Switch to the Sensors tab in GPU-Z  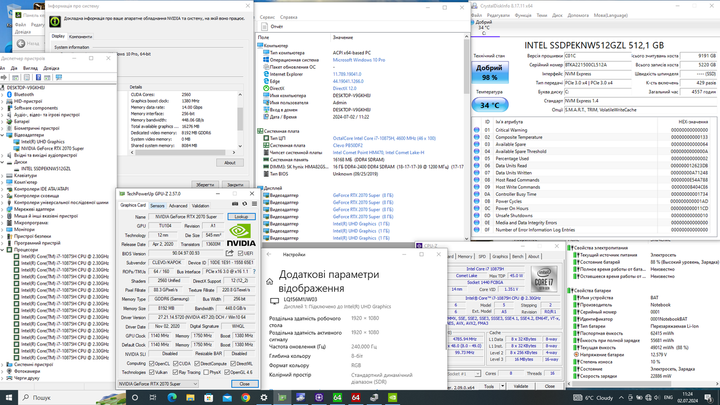click(157, 206)
